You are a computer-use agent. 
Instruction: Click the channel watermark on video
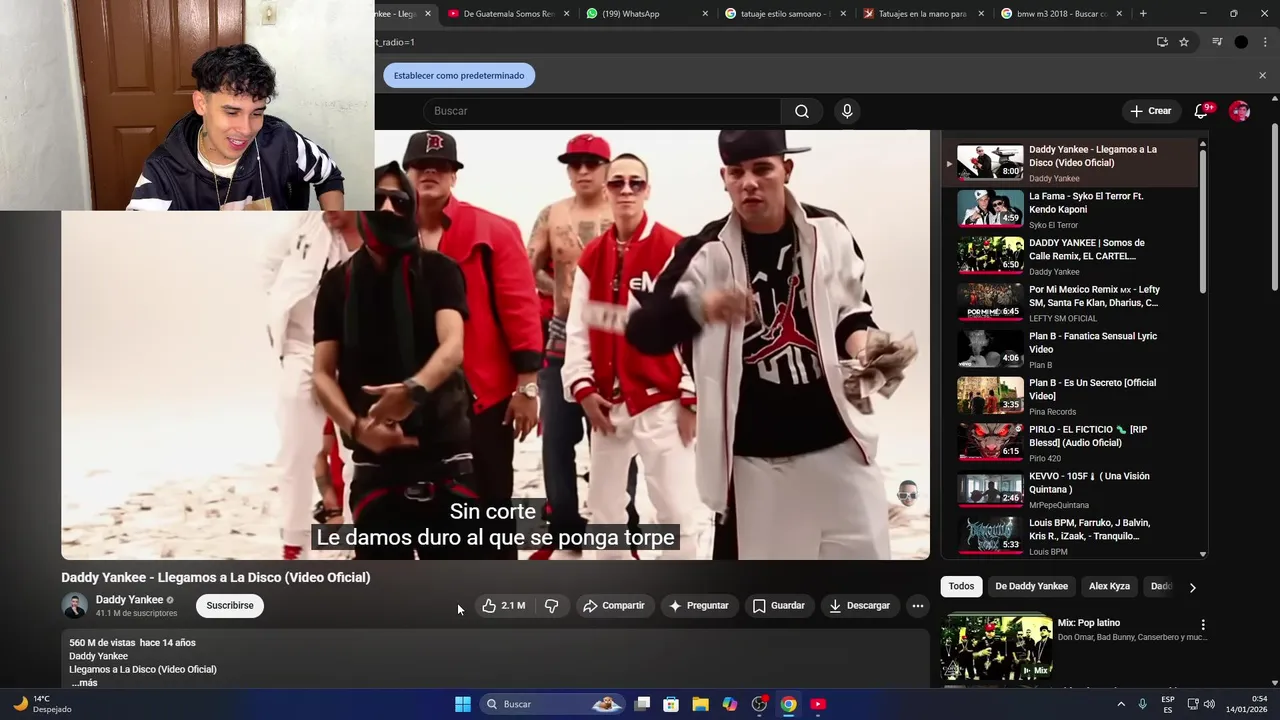click(x=907, y=493)
